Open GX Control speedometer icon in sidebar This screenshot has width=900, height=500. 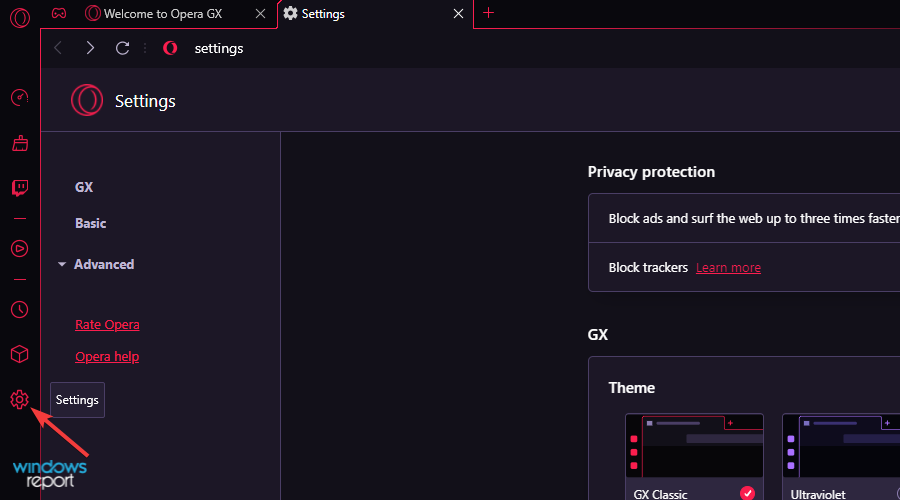point(20,98)
